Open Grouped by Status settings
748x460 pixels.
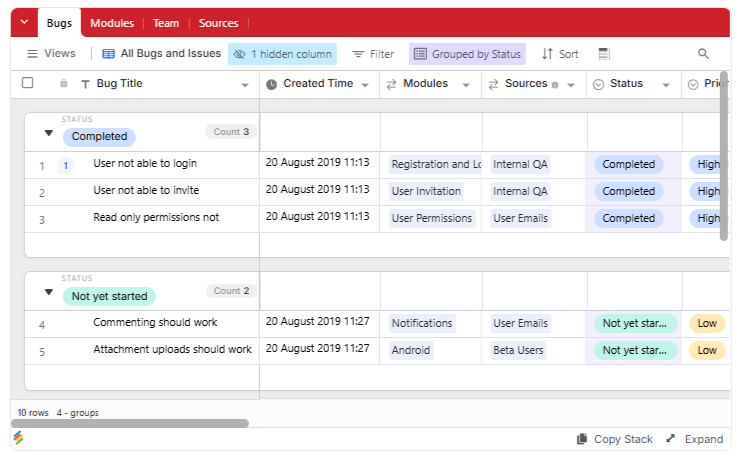click(467, 54)
